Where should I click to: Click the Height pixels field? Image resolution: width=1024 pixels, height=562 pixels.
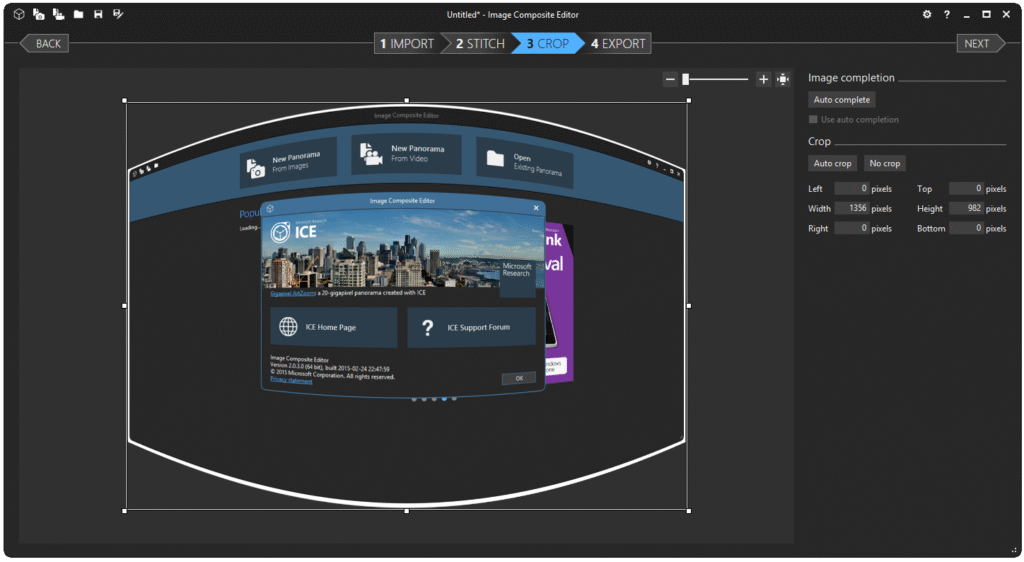[965, 208]
